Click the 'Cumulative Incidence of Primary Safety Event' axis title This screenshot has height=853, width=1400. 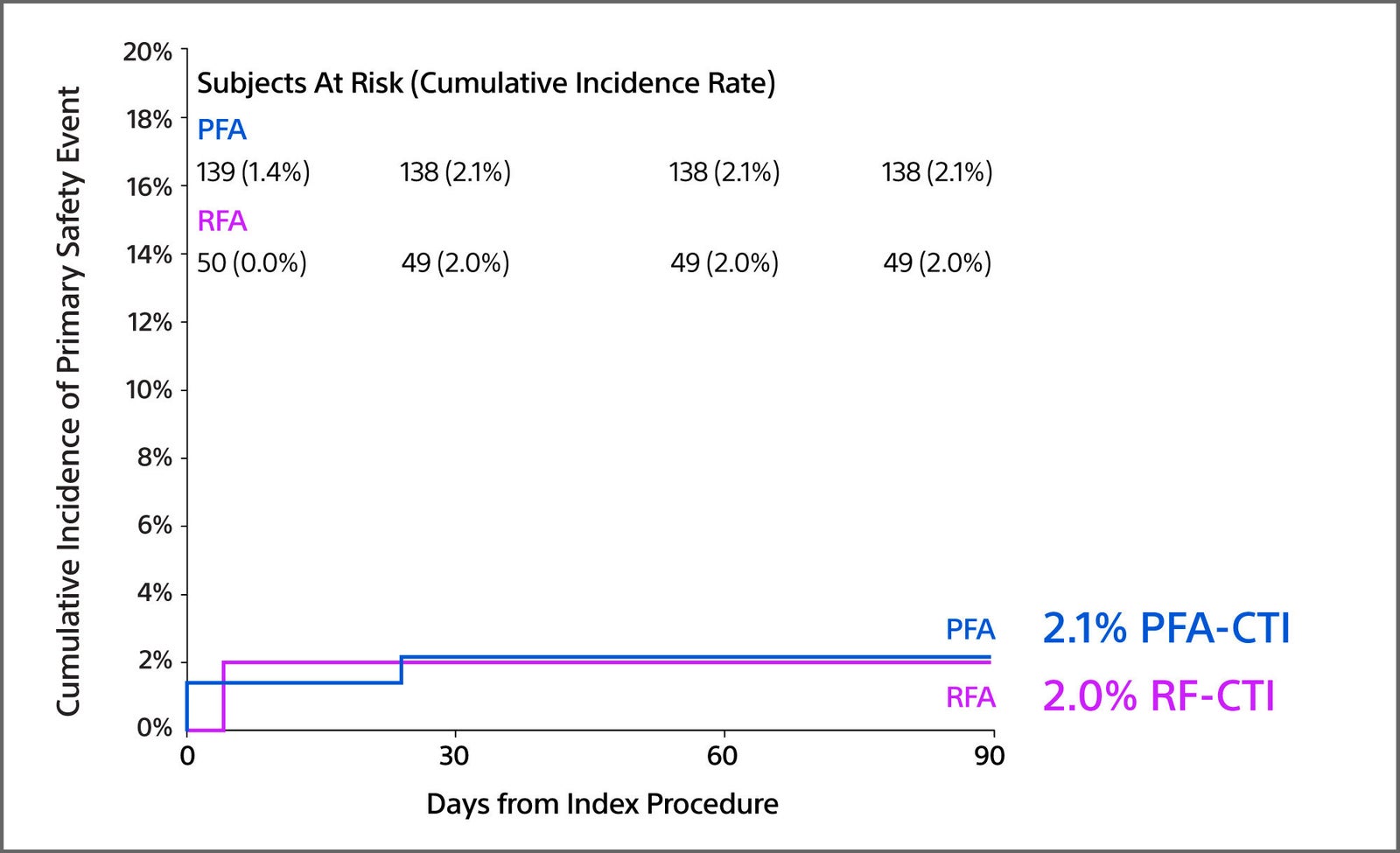tap(68, 401)
